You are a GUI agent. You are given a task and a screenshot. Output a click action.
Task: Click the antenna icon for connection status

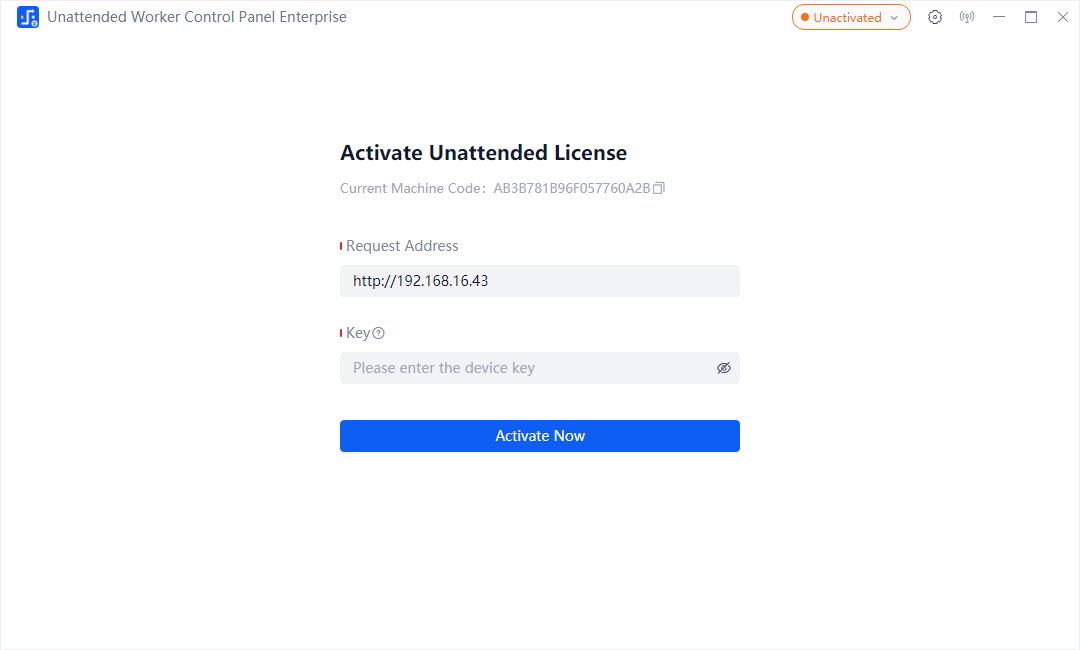pos(967,17)
